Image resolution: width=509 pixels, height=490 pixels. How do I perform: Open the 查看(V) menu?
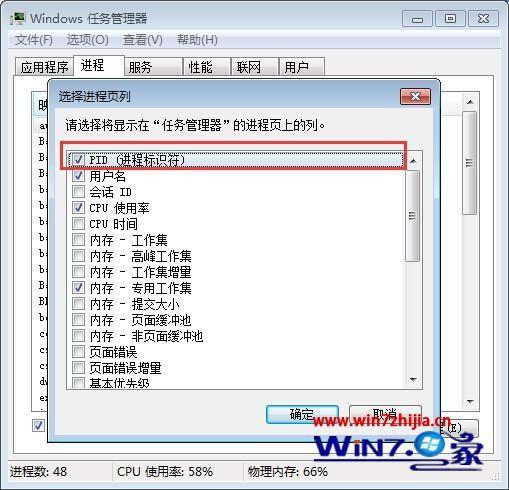143,40
